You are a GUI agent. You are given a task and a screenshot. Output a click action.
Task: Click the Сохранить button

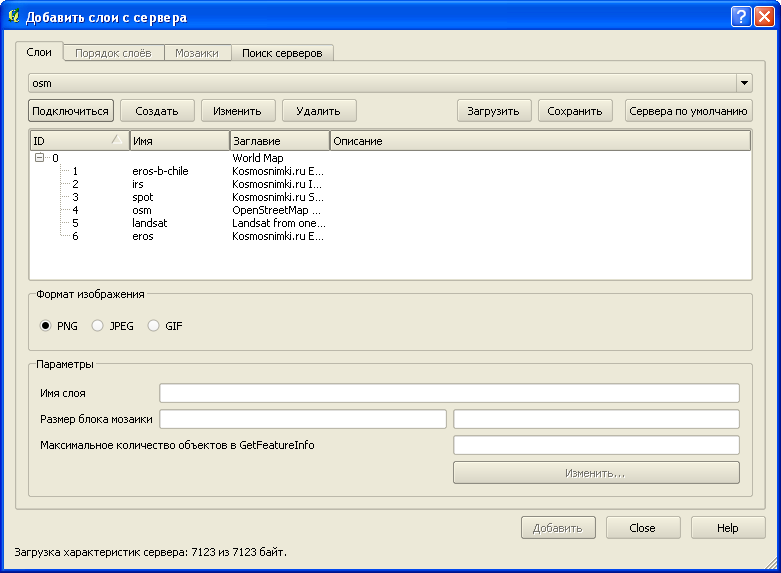575,111
